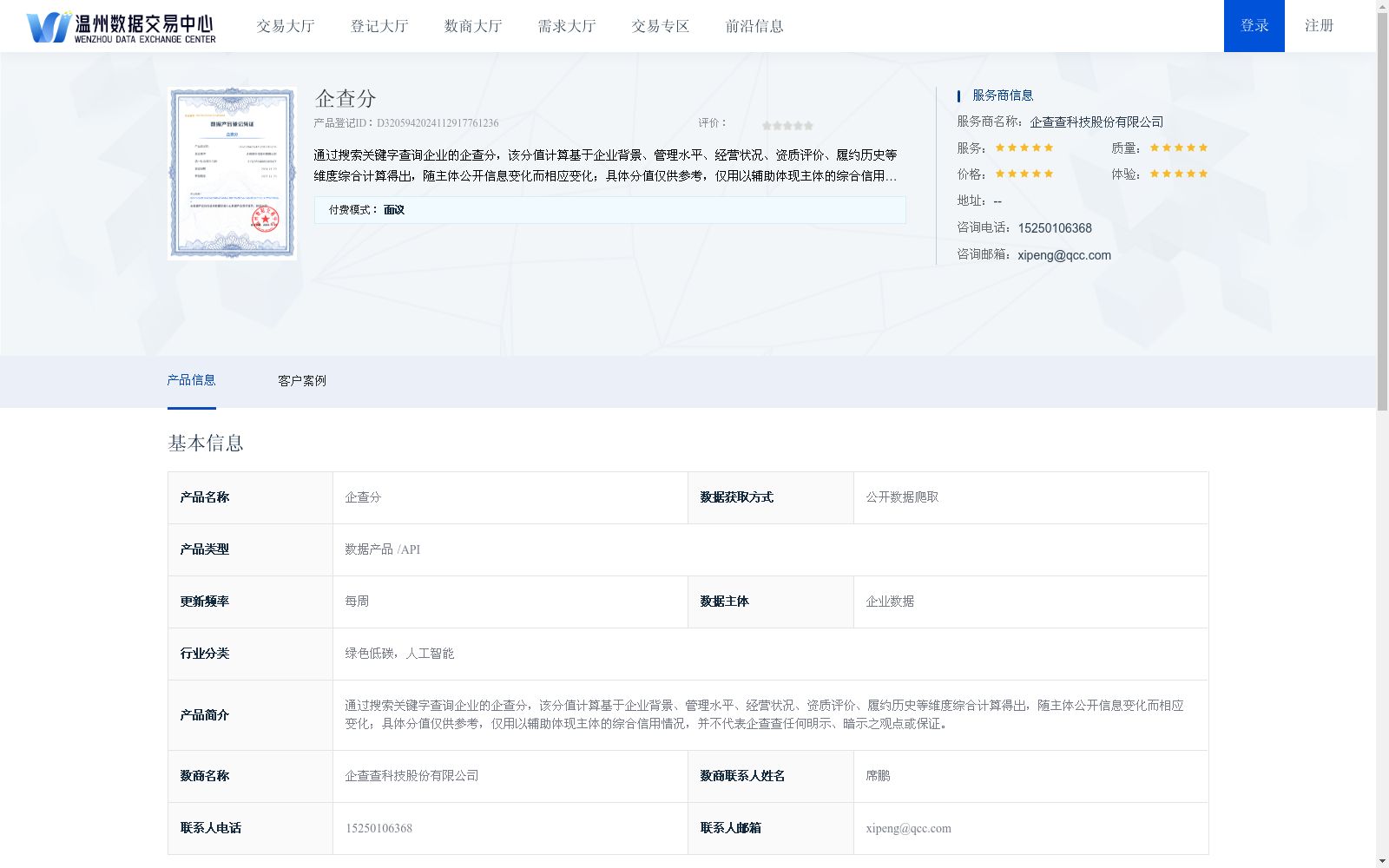Click the 质量 star rating

click(x=1177, y=147)
